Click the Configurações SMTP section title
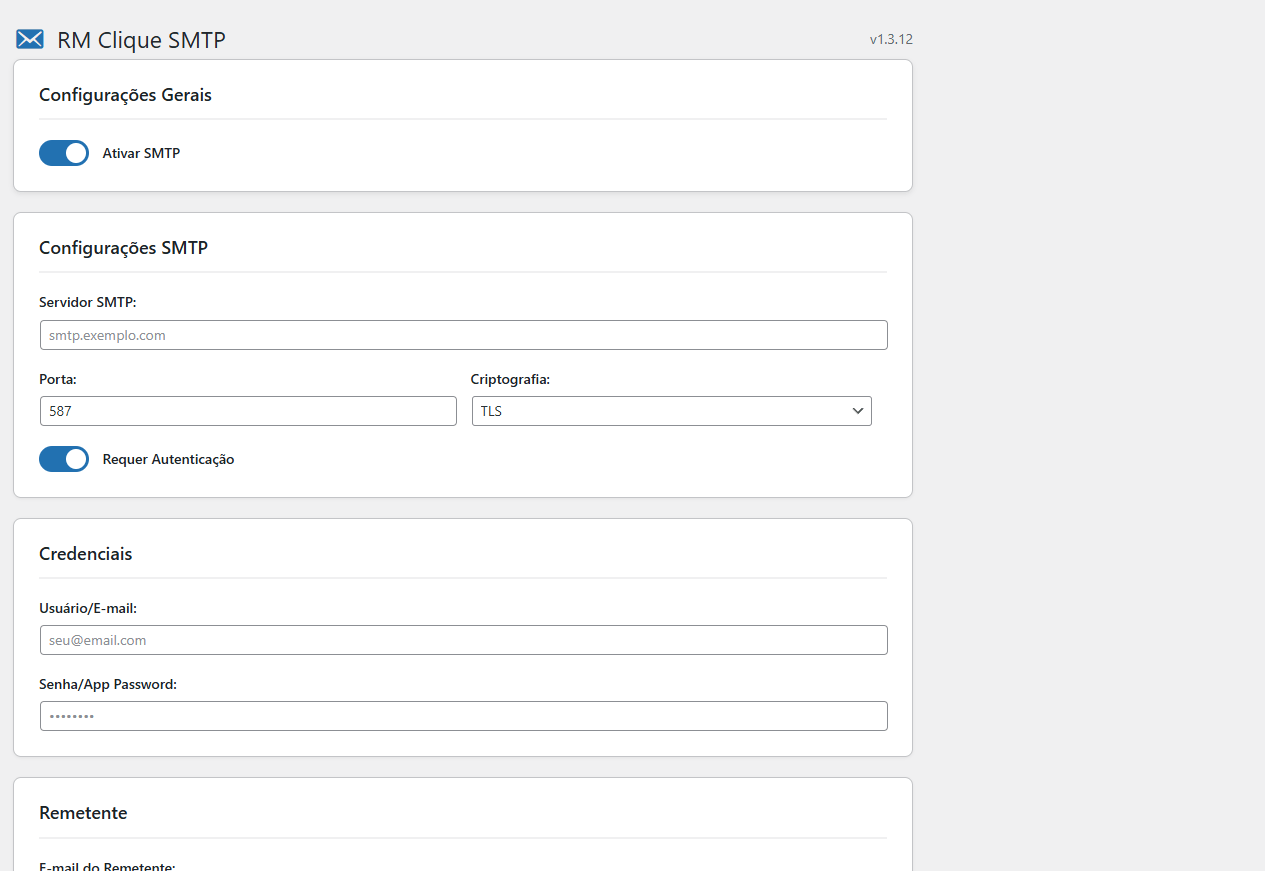Screen dimensions: 1265x871 [123, 247]
